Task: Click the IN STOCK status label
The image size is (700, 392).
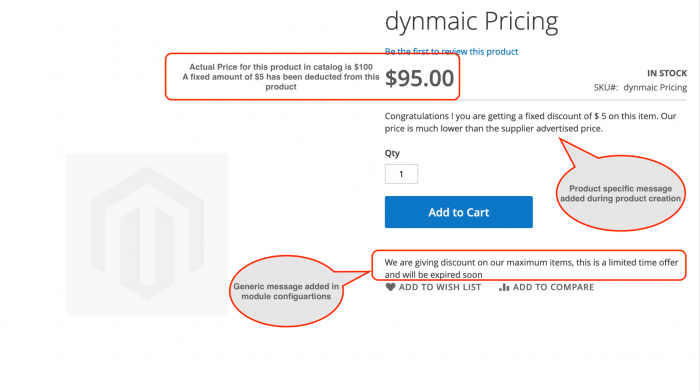Action: coord(667,73)
